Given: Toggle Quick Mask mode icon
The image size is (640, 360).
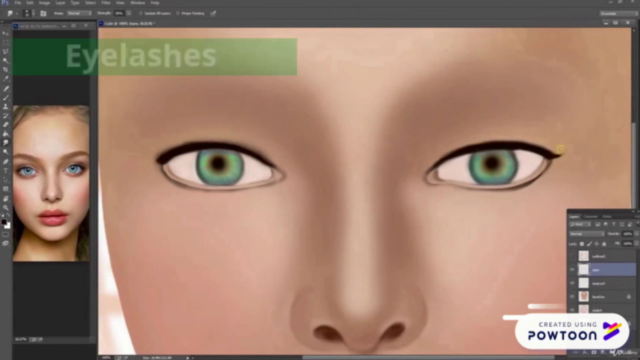Looking at the screenshot, I should point(6,235).
